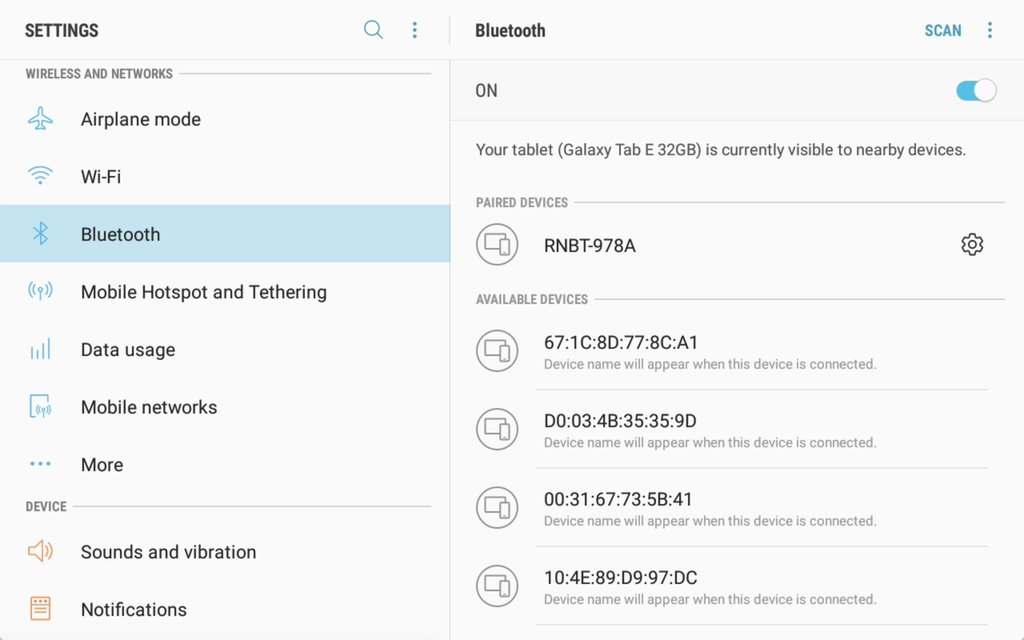
Task: Open settings for paired device RNBT-978A
Action: 972,244
